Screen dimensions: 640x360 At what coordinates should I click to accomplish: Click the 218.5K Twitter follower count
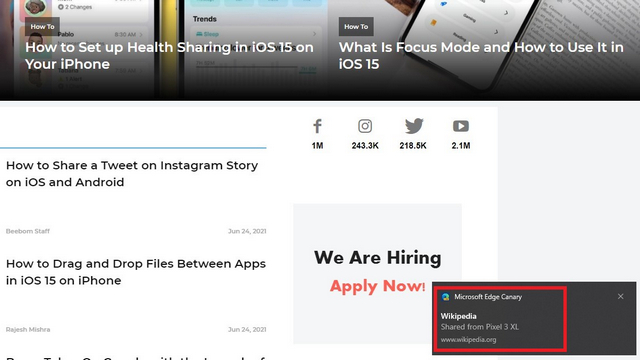click(413, 146)
